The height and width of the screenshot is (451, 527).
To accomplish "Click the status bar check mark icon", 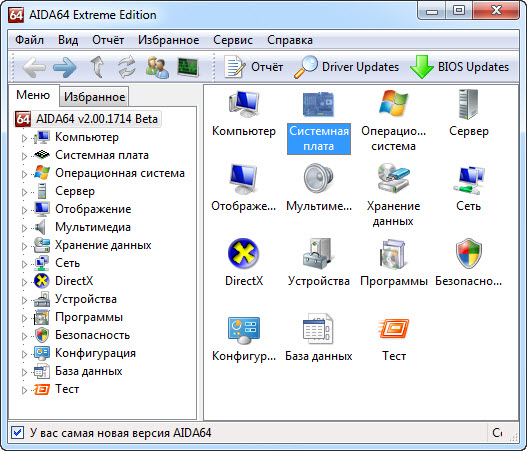I will click(17, 433).
